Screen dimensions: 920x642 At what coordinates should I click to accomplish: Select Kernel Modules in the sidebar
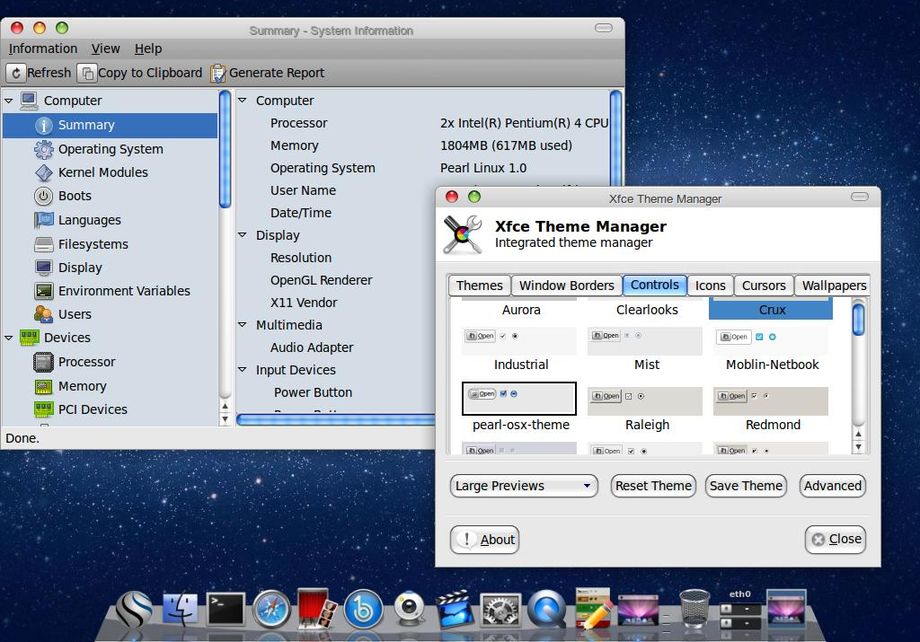click(x=102, y=172)
